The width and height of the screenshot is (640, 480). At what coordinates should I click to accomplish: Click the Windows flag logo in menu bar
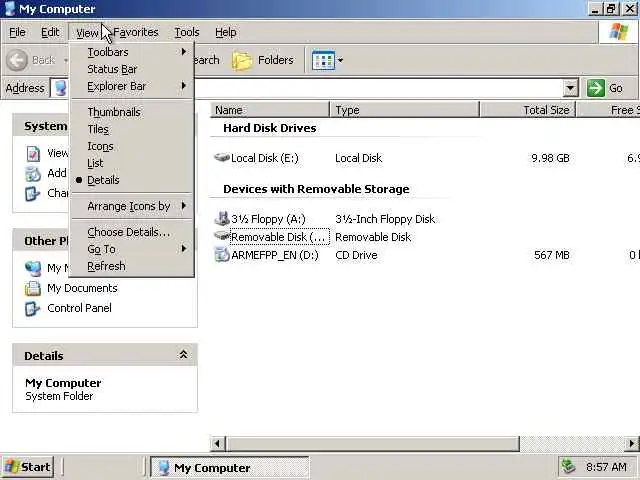[x=618, y=32]
